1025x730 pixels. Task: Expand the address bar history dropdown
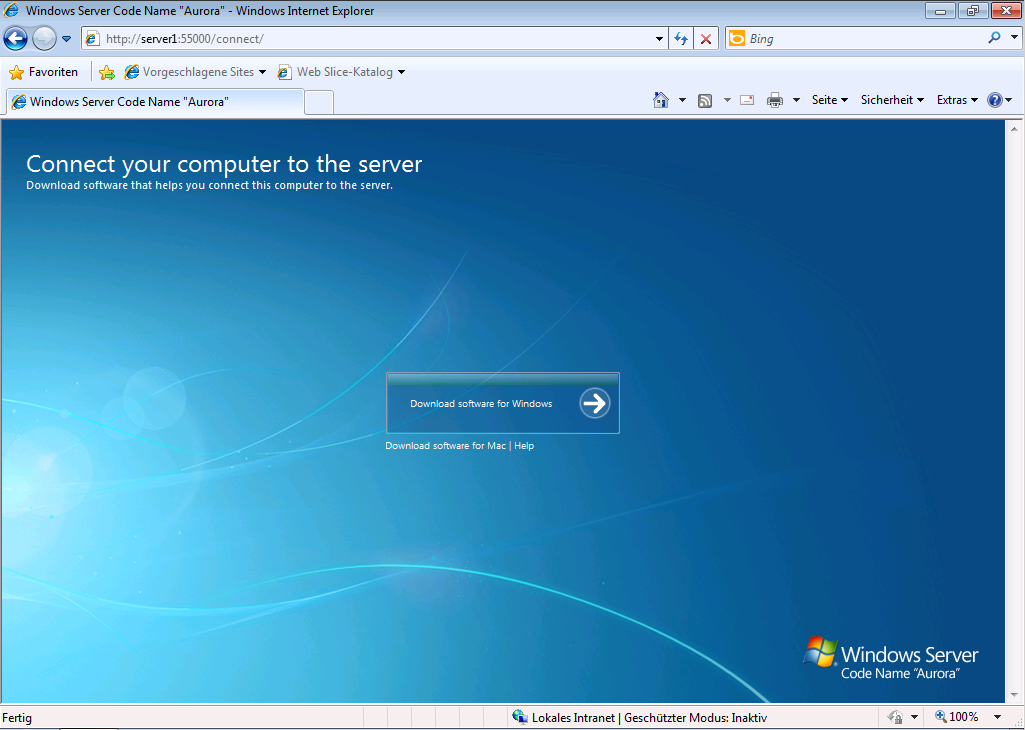pyautogui.click(x=659, y=39)
